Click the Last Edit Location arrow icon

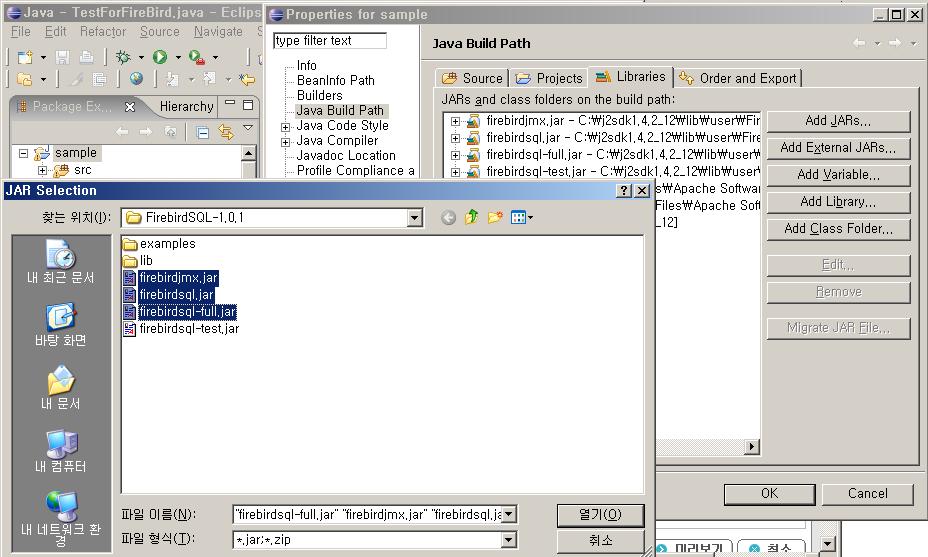pyautogui.click(x=247, y=79)
